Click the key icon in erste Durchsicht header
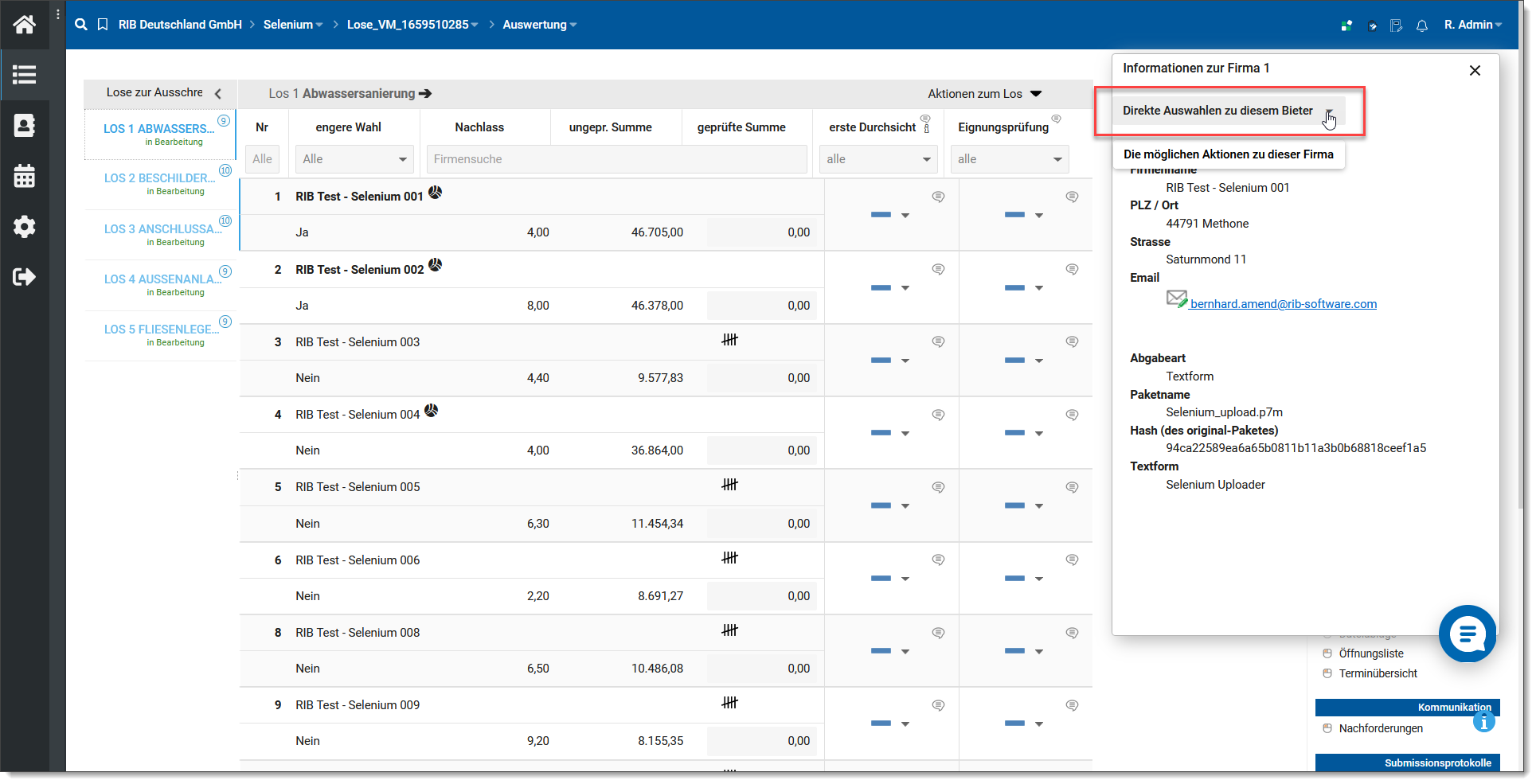The height and width of the screenshot is (784, 1536). tap(926, 127)
